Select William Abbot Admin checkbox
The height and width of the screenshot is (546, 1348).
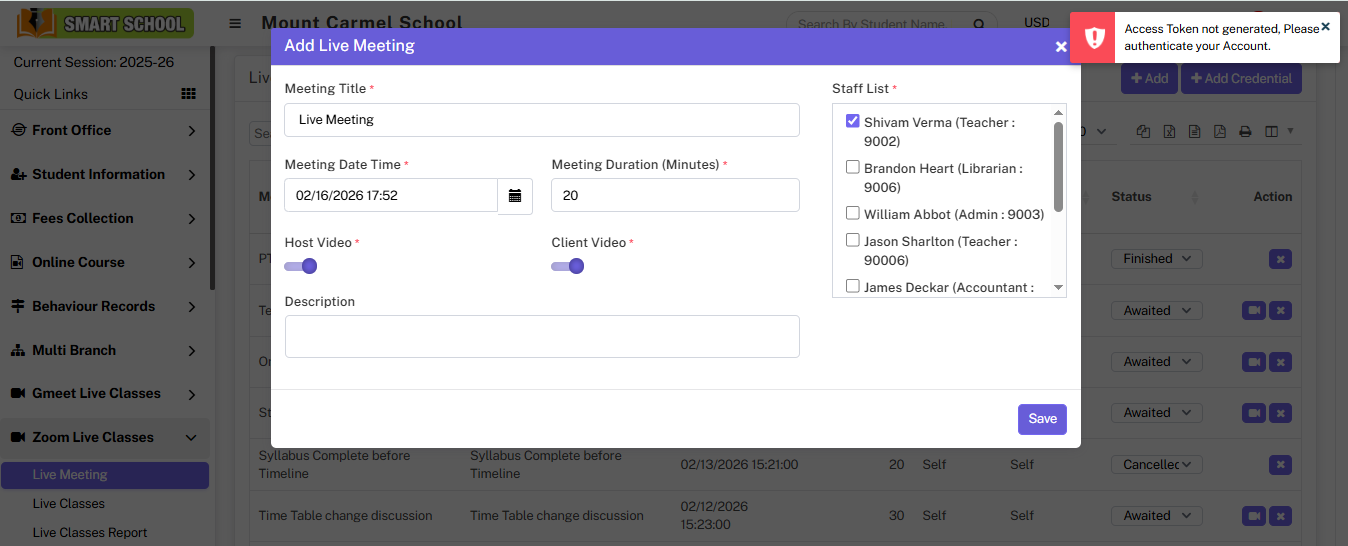coord(853,213)
